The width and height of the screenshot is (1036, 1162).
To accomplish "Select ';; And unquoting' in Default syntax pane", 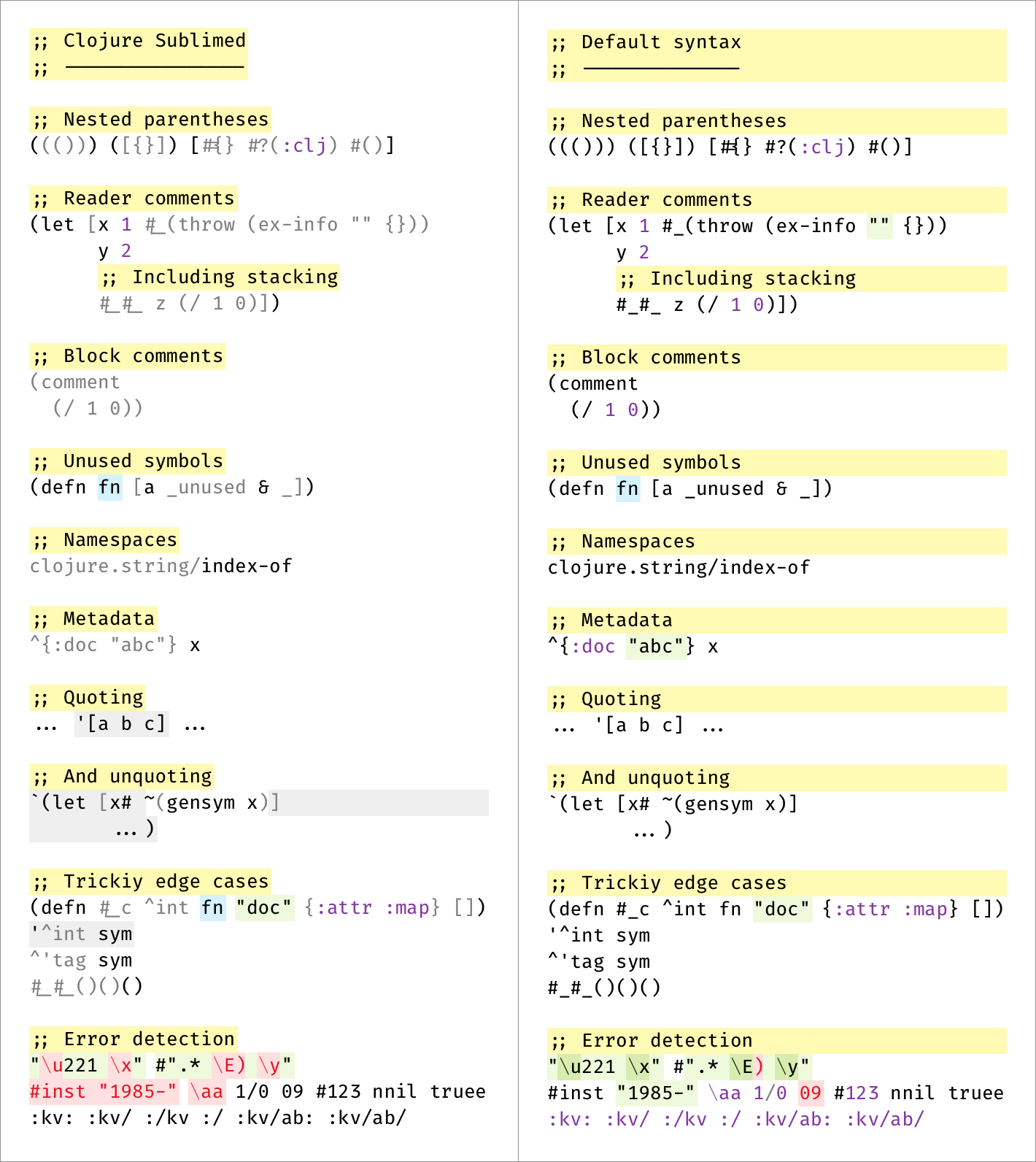I will tap(640, 778).
